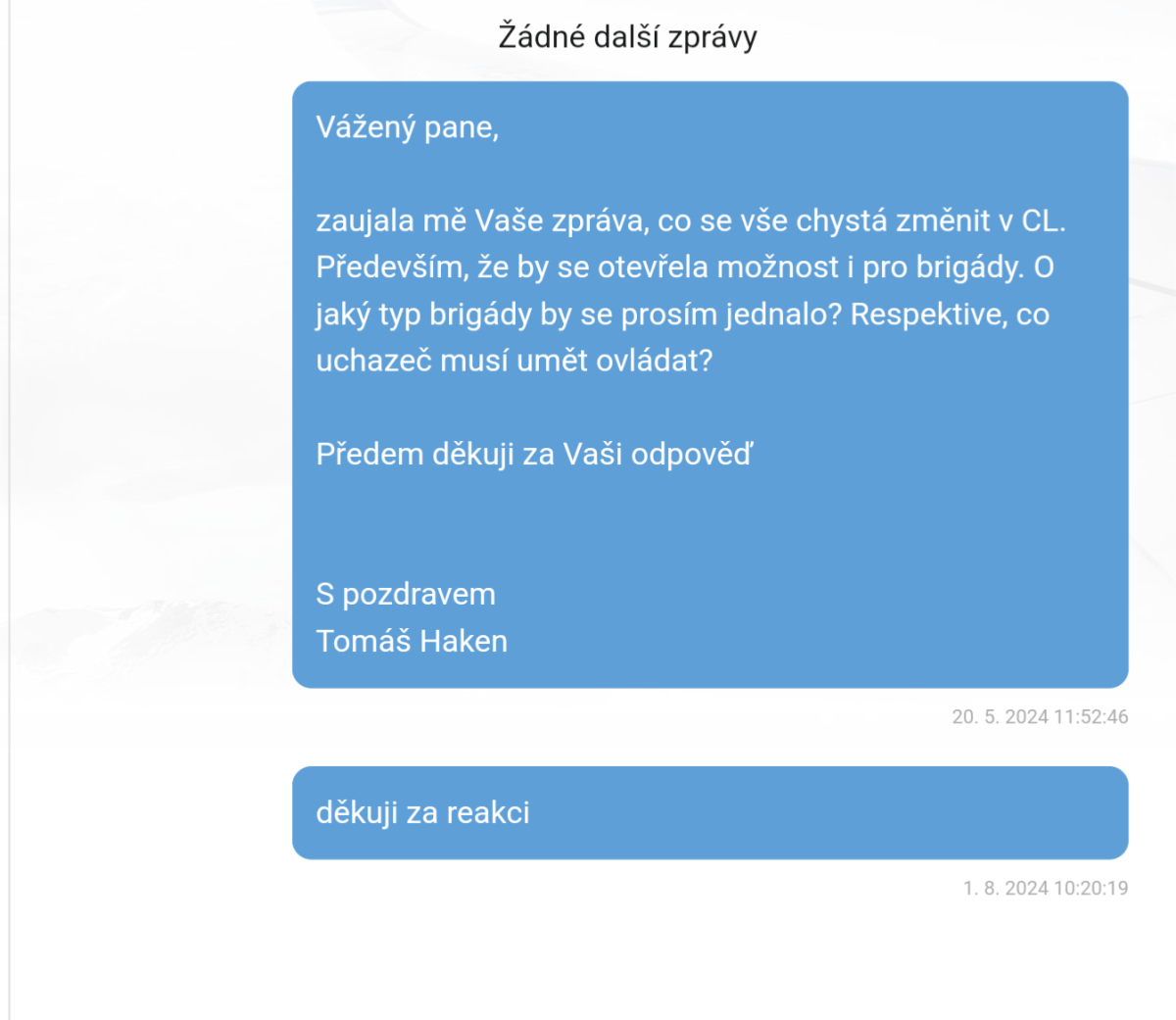Click the "Žádné další zprávy" notice
Image resolution: width=1176 pixels, height=1020 pixels.
click(x=627, y=37)
